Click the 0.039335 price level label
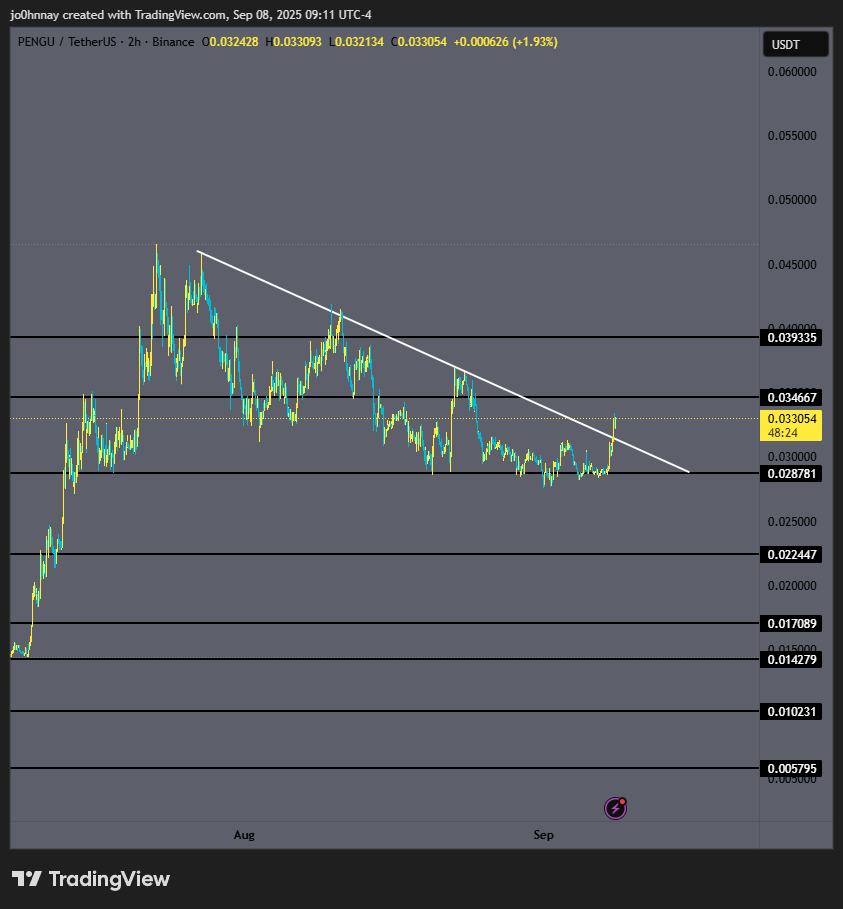843x909 pixels. [x=791, y=337]
